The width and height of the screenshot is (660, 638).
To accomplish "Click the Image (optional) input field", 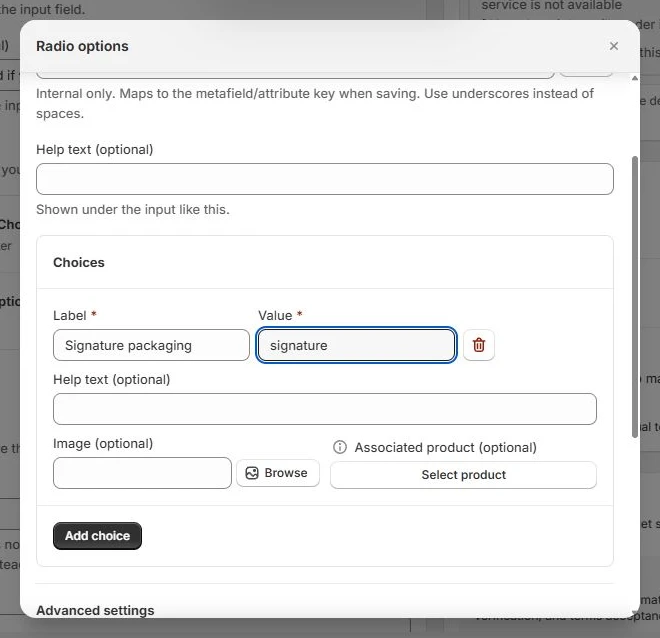I will (142, 473).
